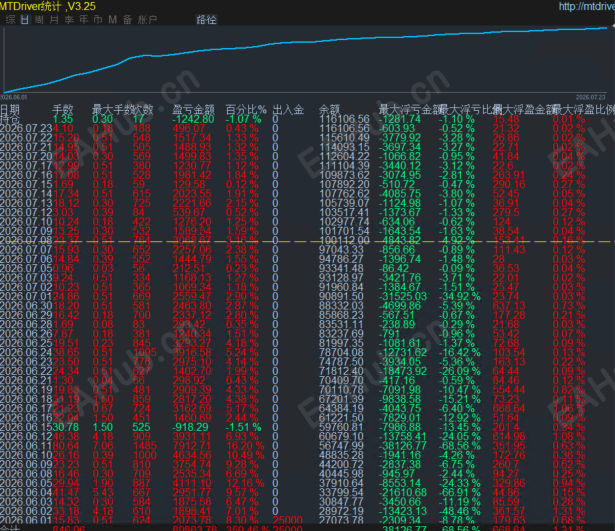
Task: Open the 周 weekly statistics tab
Action: click(39, 20)
